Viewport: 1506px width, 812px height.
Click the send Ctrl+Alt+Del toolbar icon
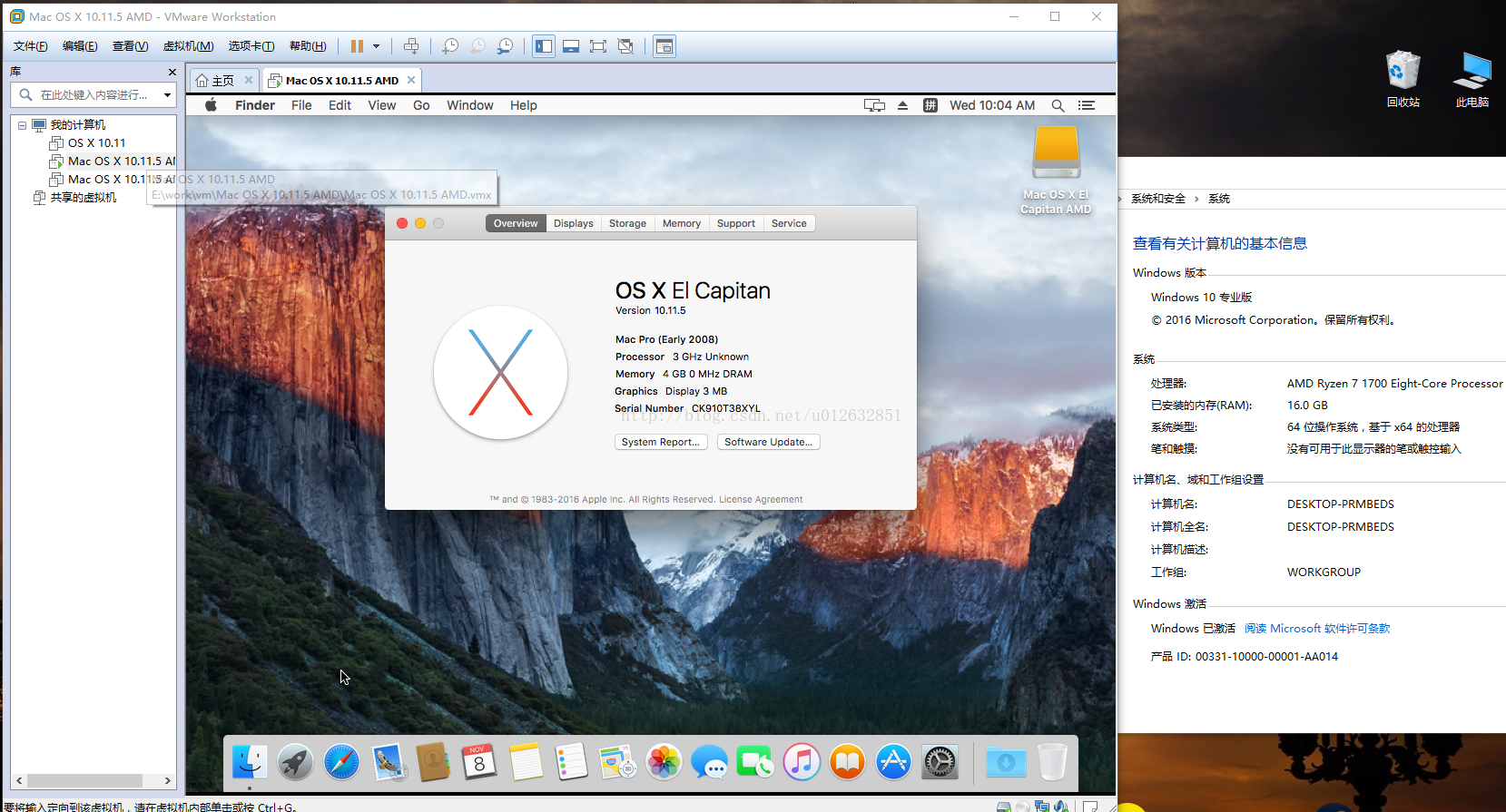[x=411, y=46]
